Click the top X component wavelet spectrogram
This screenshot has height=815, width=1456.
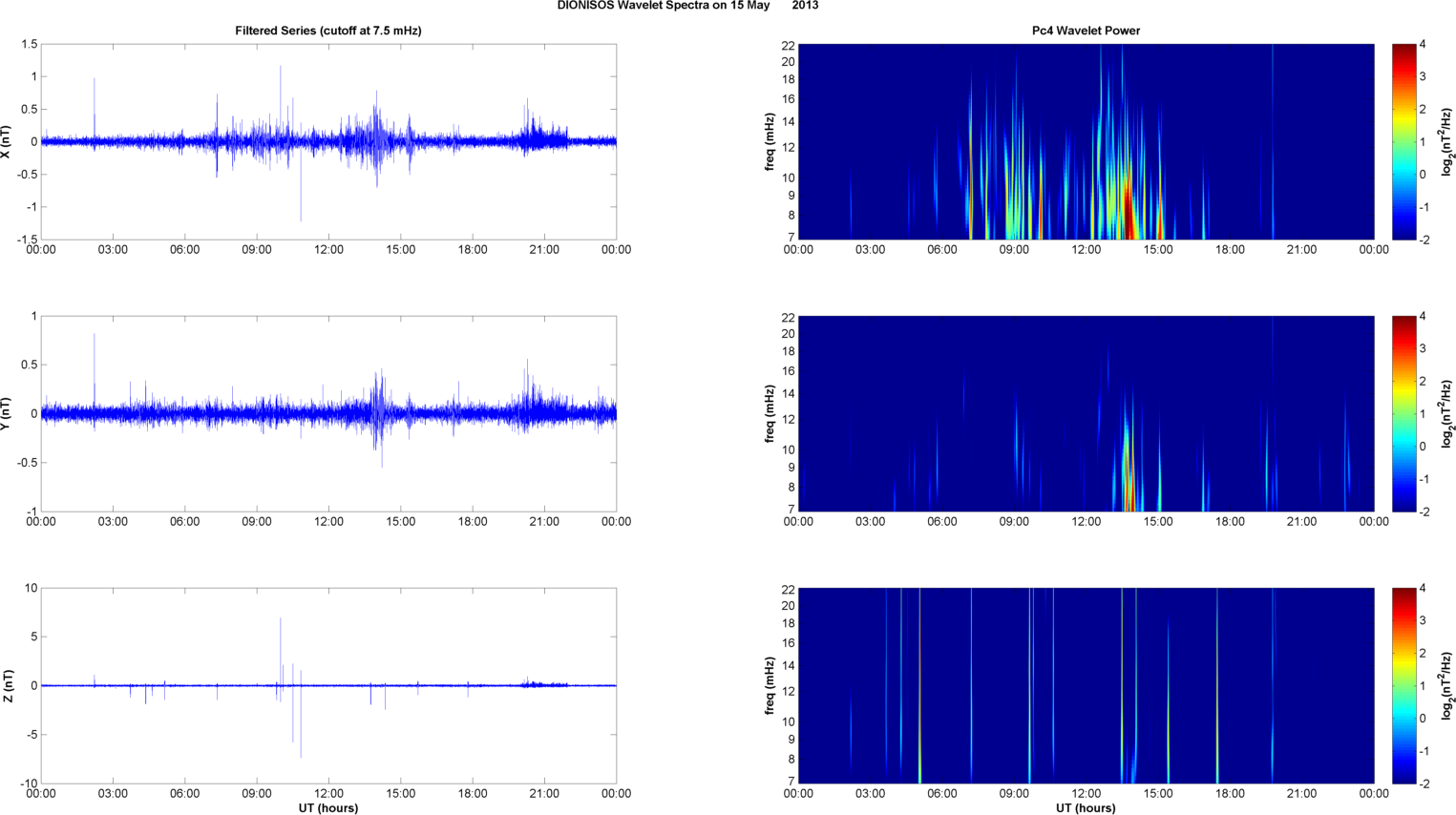[1086, 141]
